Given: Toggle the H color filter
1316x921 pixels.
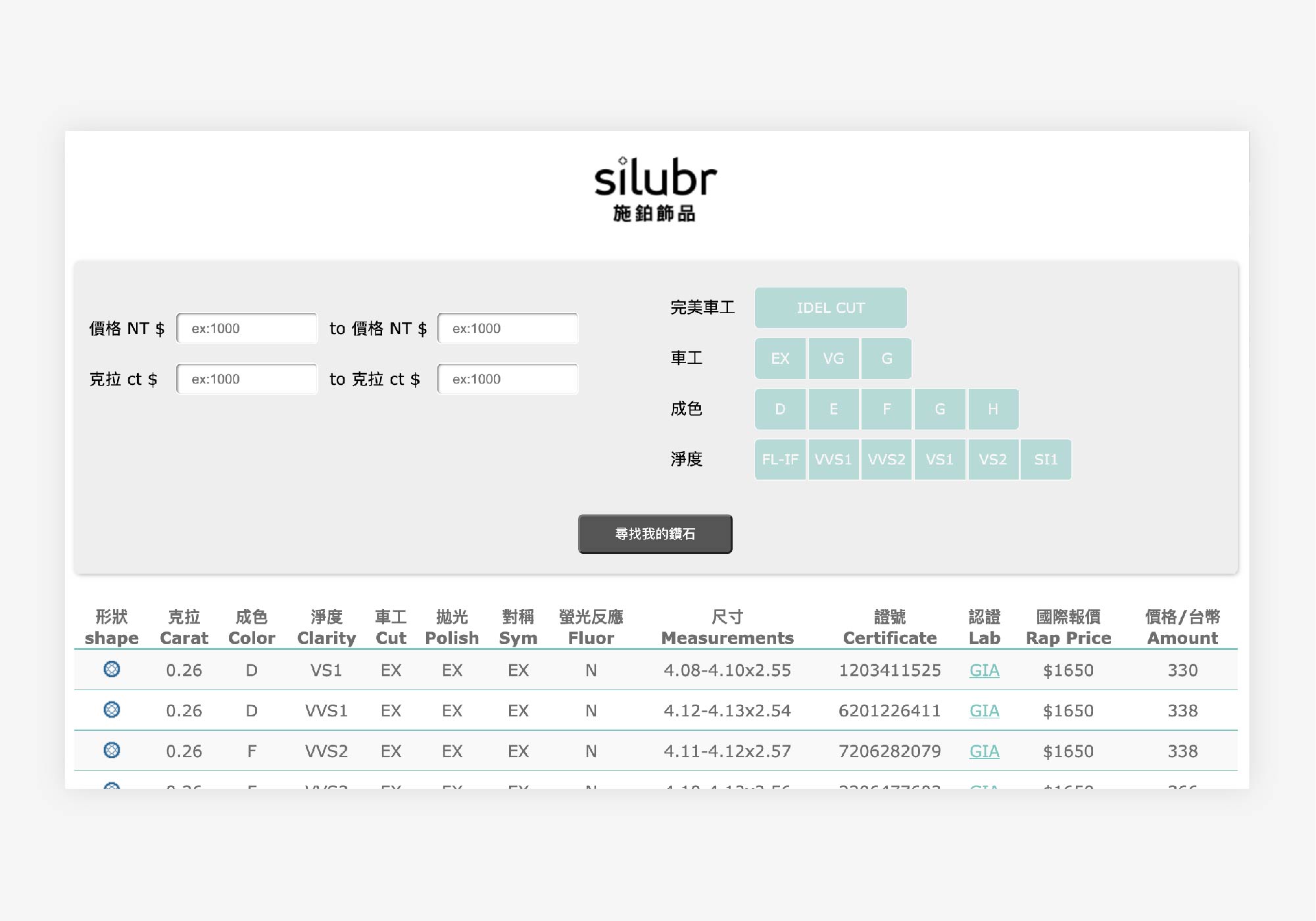Looking at the screenshot, I should (993, 409).
